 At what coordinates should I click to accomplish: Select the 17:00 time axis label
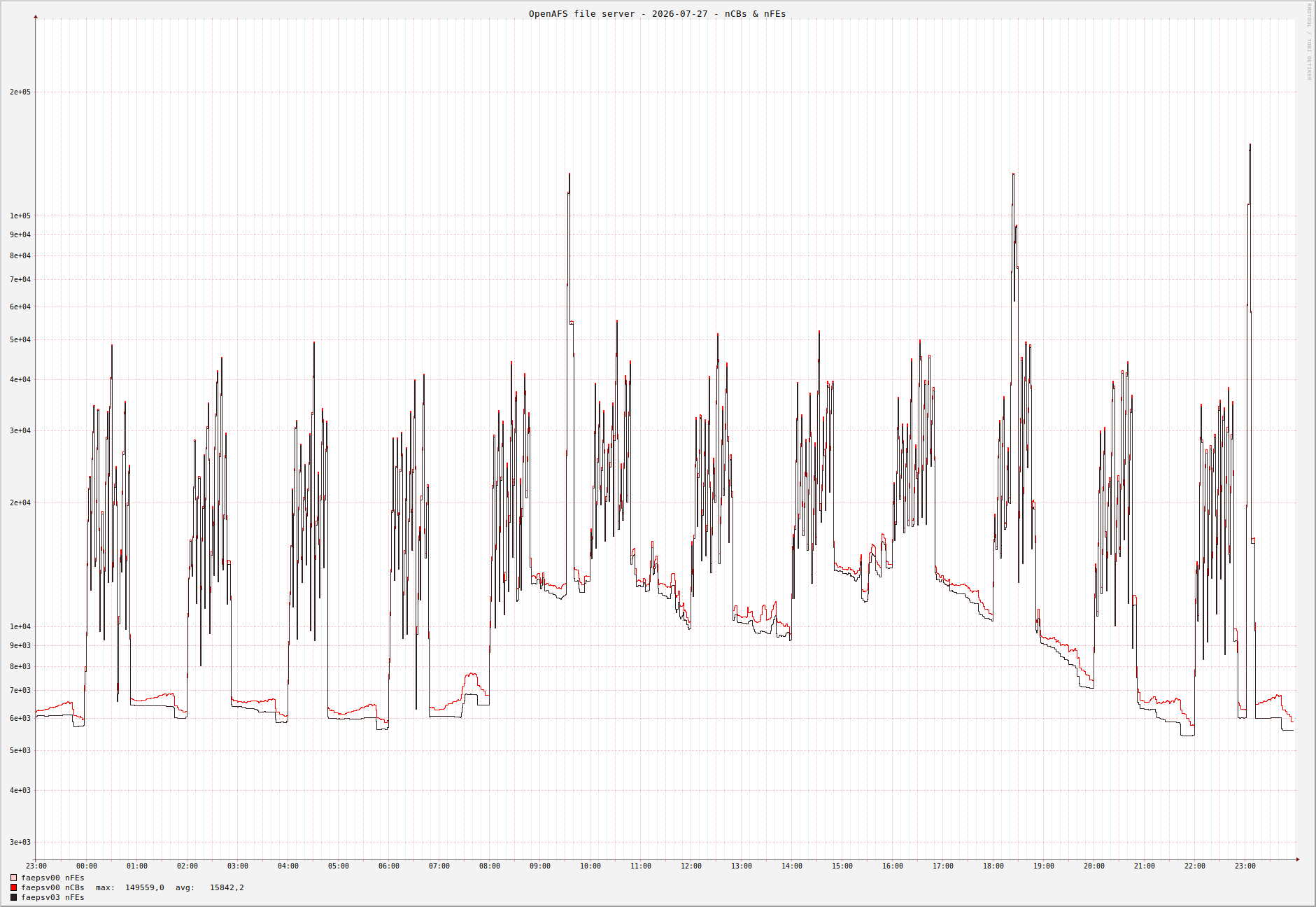(943, 866)
